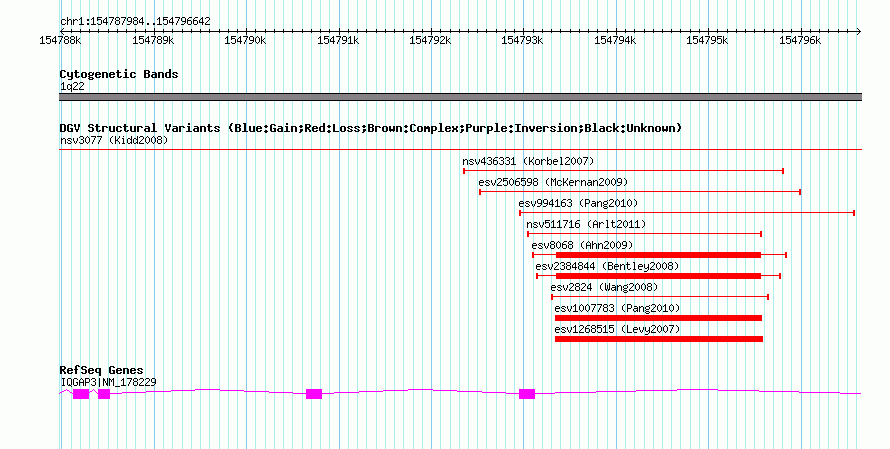Screen dimensions: 890x449
Task: Open the nsv511716 (Arlt2011) variant label
Action: (x=586, y=224)
